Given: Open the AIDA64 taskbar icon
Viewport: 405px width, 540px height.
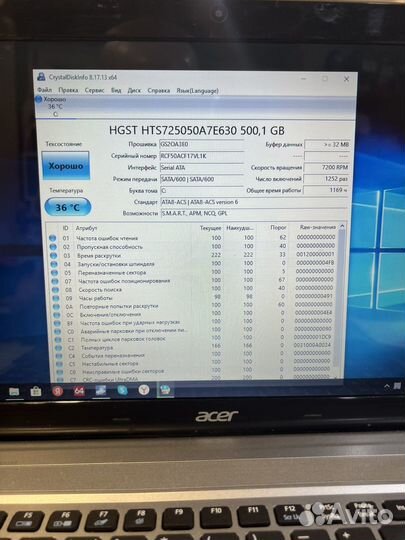Looking at the screenshot, I should pyautogui.click(x=79, y=391).
